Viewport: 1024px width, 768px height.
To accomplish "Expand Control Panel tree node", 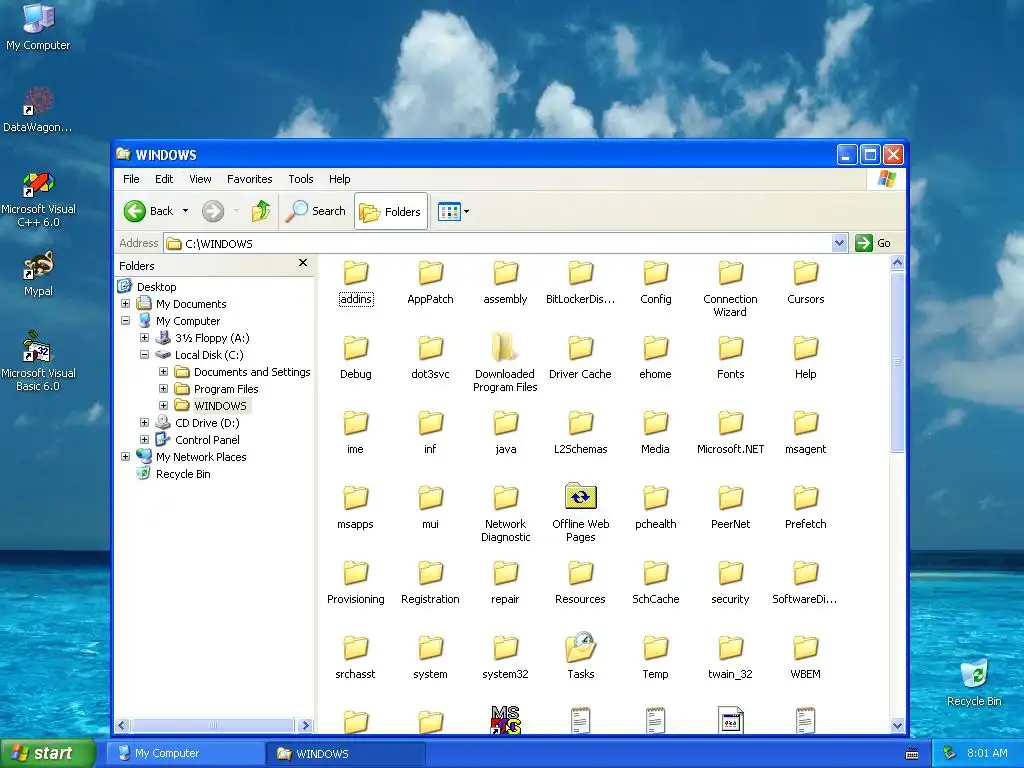I will click(x=144, y=440).
